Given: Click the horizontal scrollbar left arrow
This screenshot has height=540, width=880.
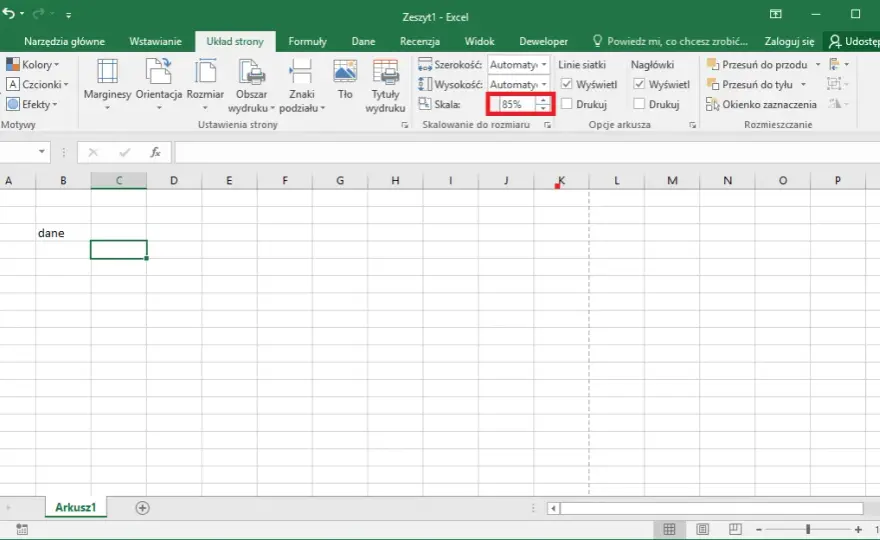Looking at the screenshot, I should (553, 509).
